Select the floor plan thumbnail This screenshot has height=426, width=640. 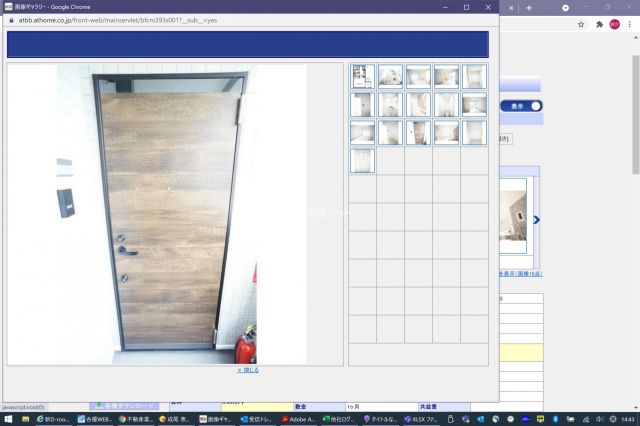point(362,76)
